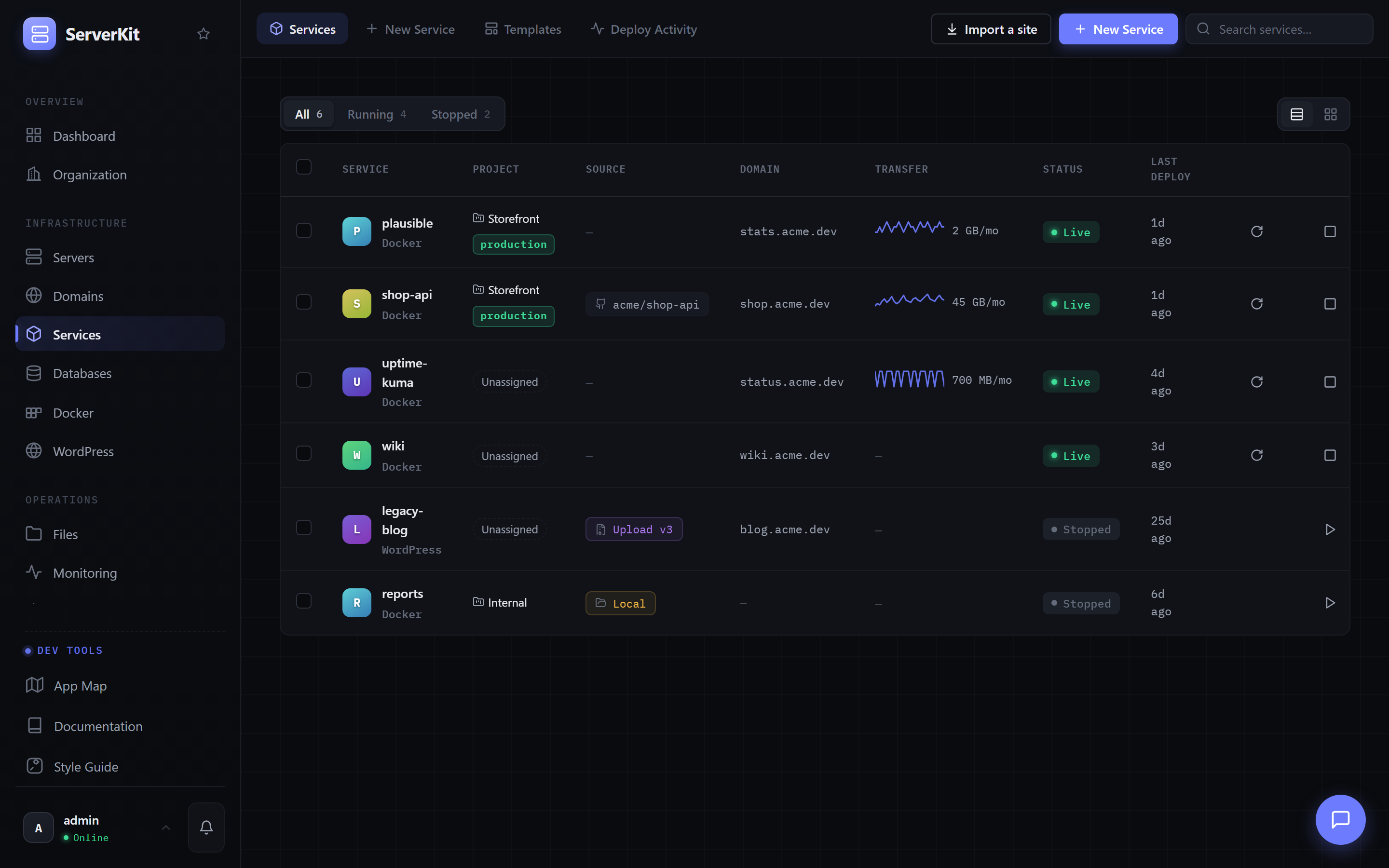Toggle the select-all services checkbox

point(304,167)
